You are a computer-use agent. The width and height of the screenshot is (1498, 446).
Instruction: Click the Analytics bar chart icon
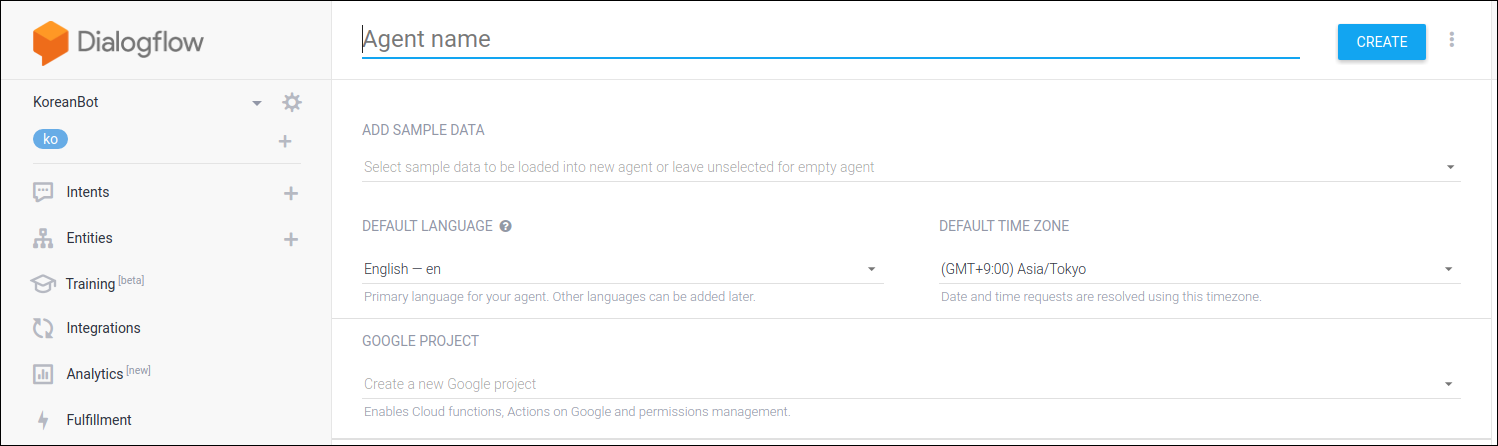click(42, 374)
